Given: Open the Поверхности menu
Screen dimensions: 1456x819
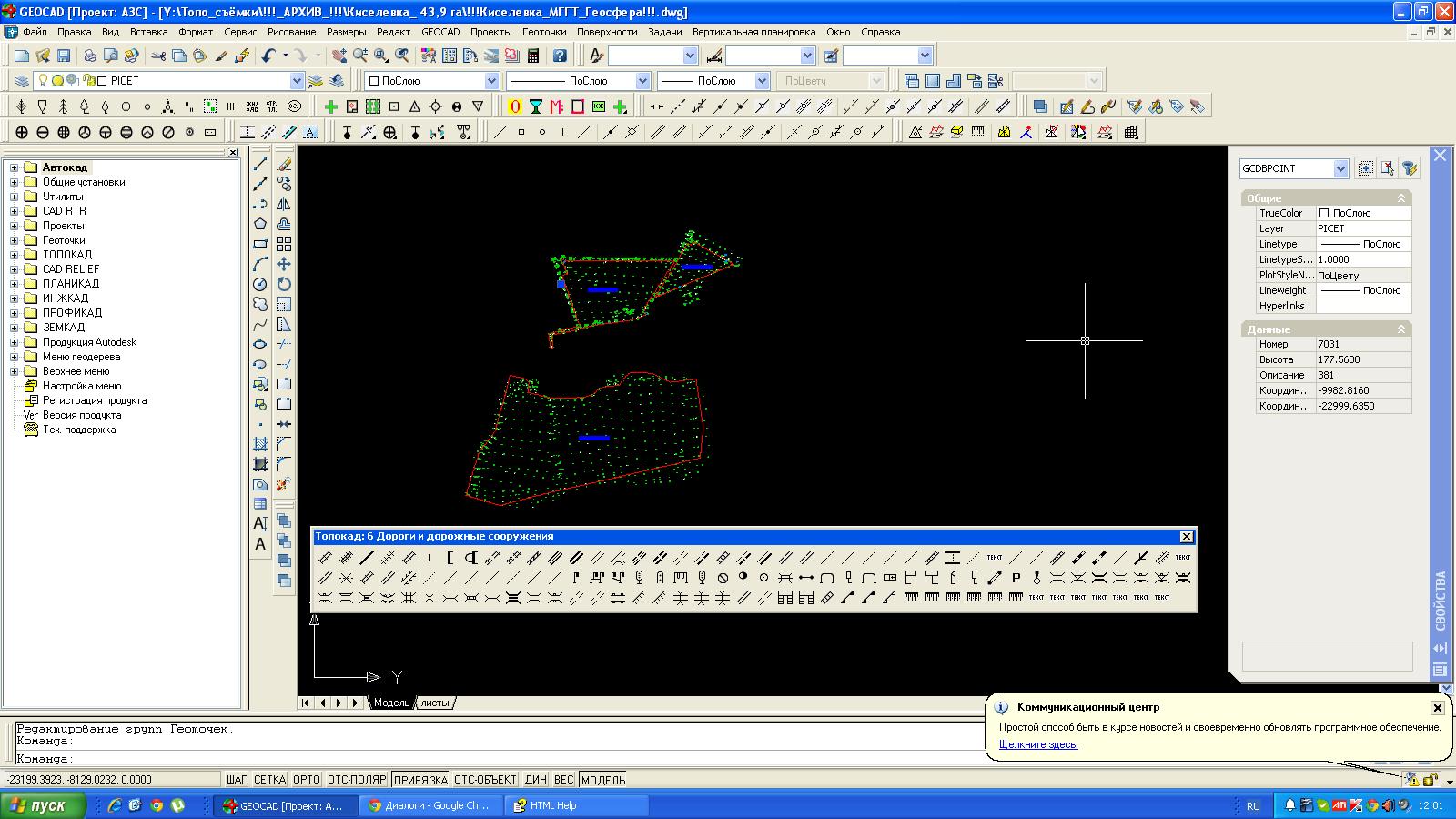Looking at the screenshot, I should click(607, 32).
